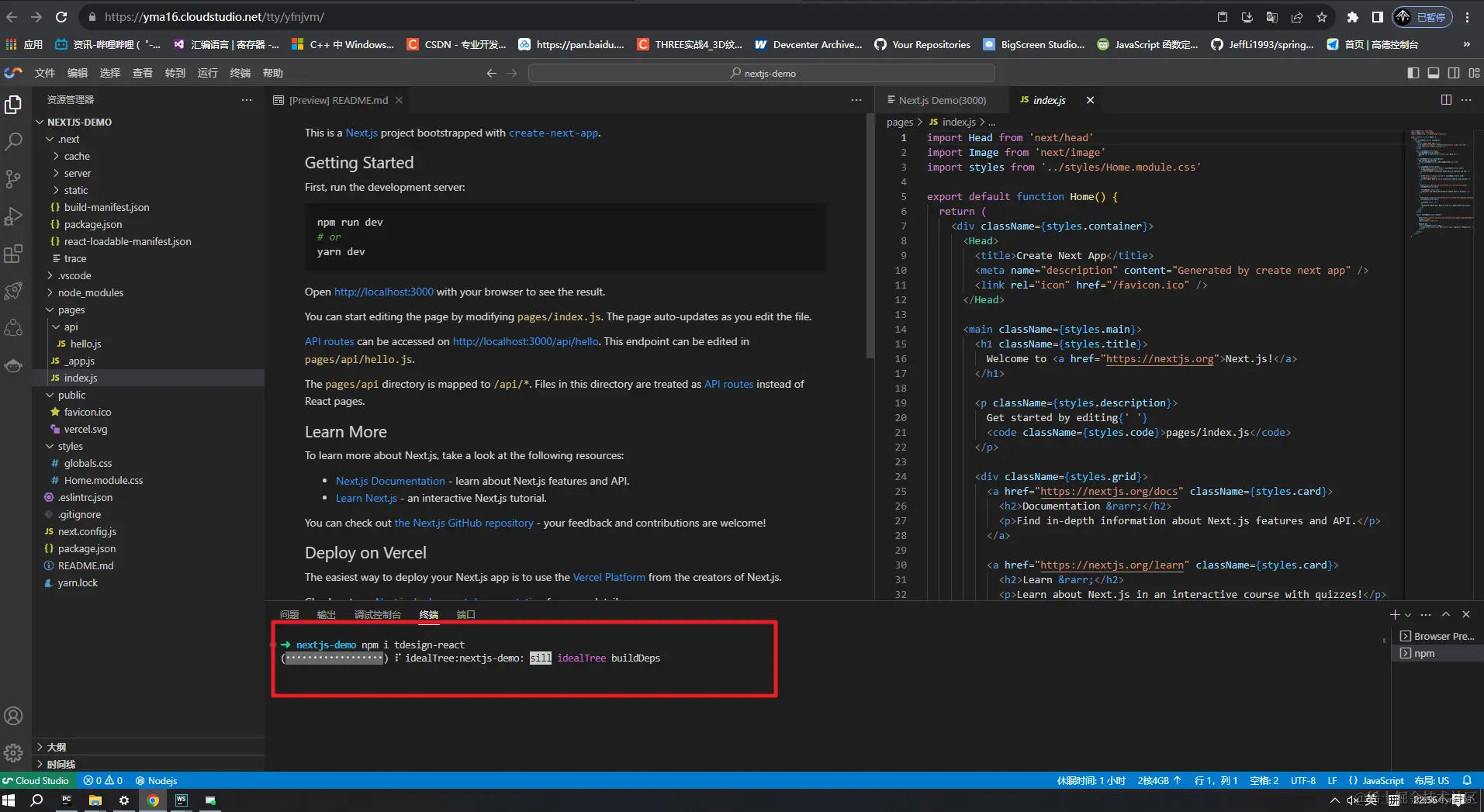Click the split editor right icon
Viewport: 1484px width, 812px height.
1446,100
